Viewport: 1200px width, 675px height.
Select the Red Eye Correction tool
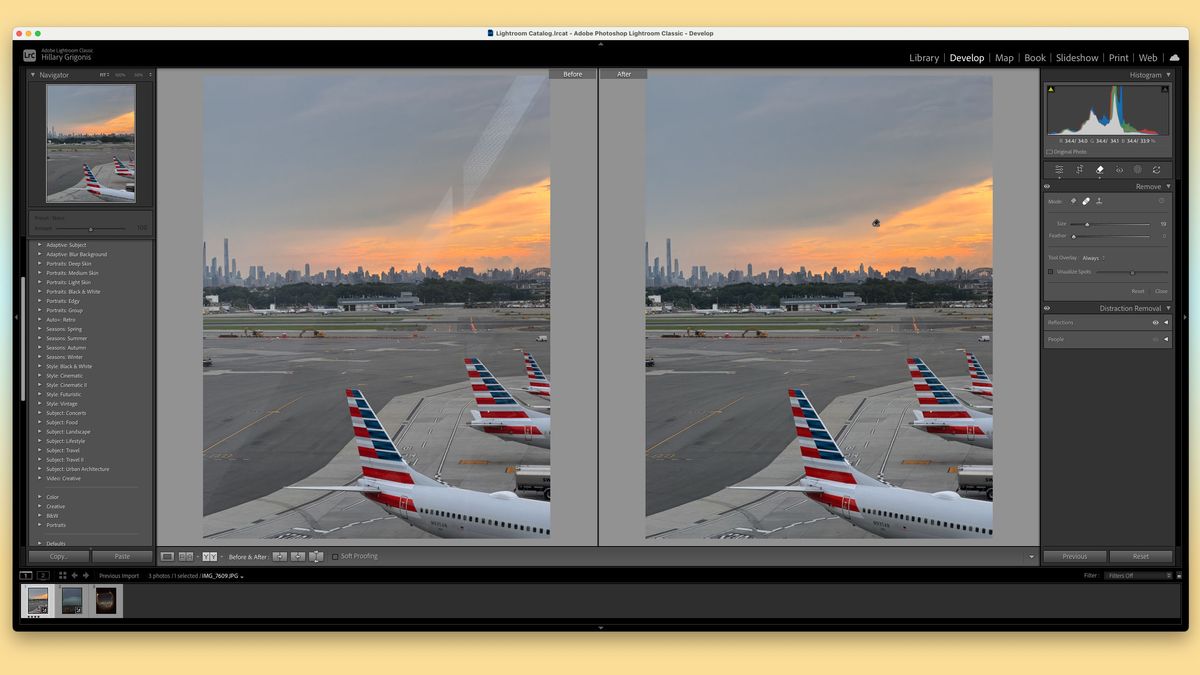tap(1120, 169)
